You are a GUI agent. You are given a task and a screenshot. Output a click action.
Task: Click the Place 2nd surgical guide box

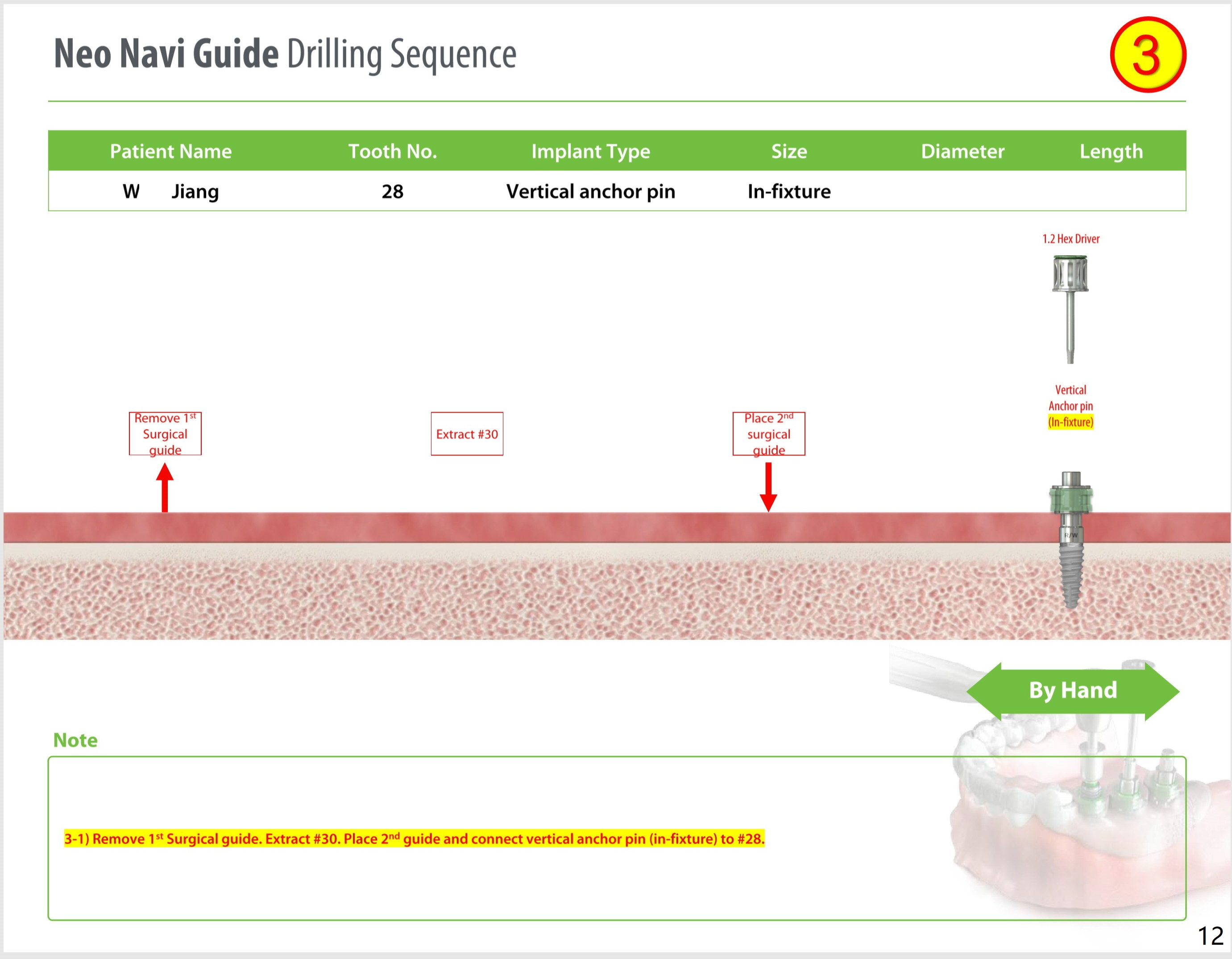[x=768, y=434]
